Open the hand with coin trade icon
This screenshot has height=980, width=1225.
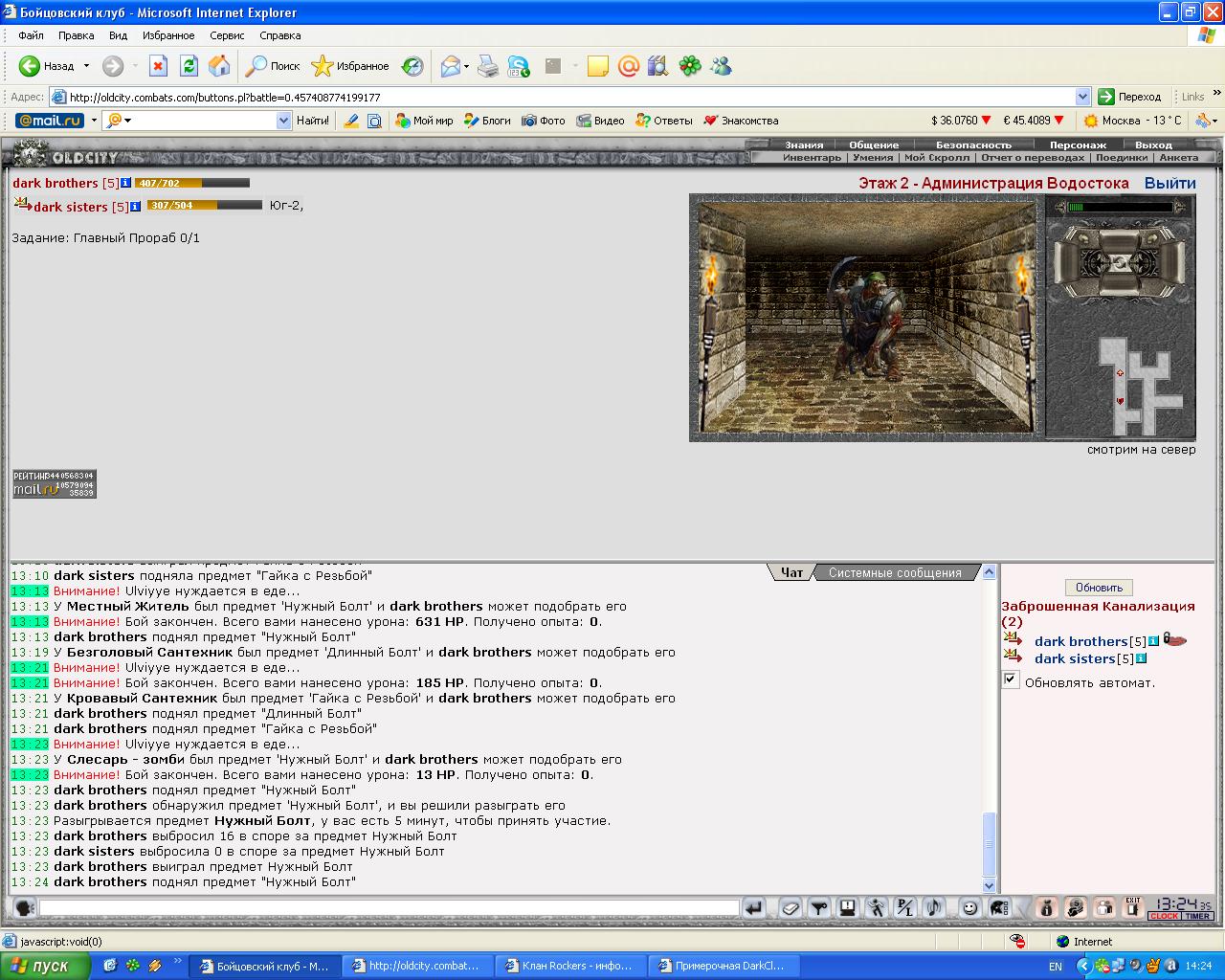point(1076,908)
